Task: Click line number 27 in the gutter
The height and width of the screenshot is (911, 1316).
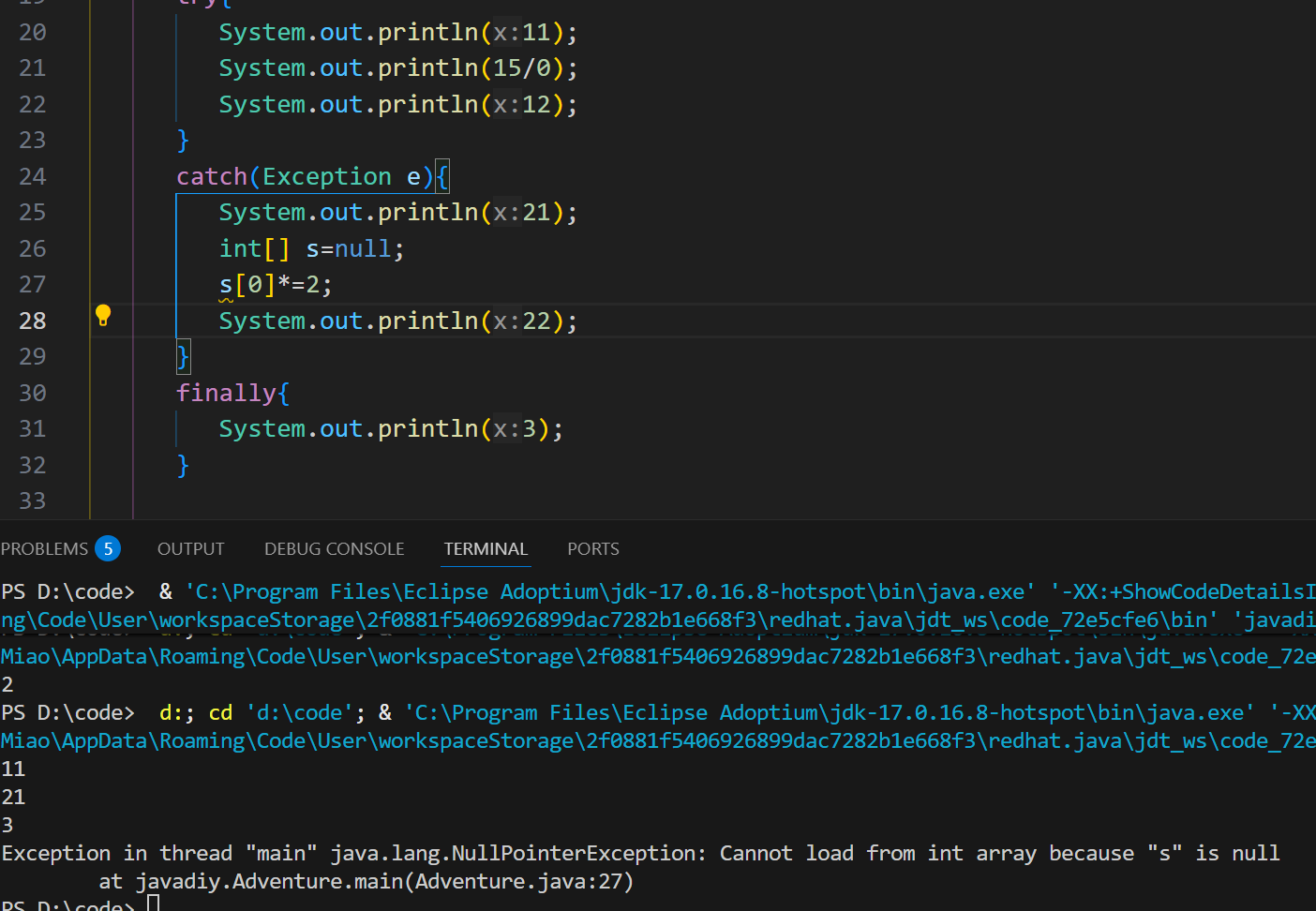Action: [33, 284]
